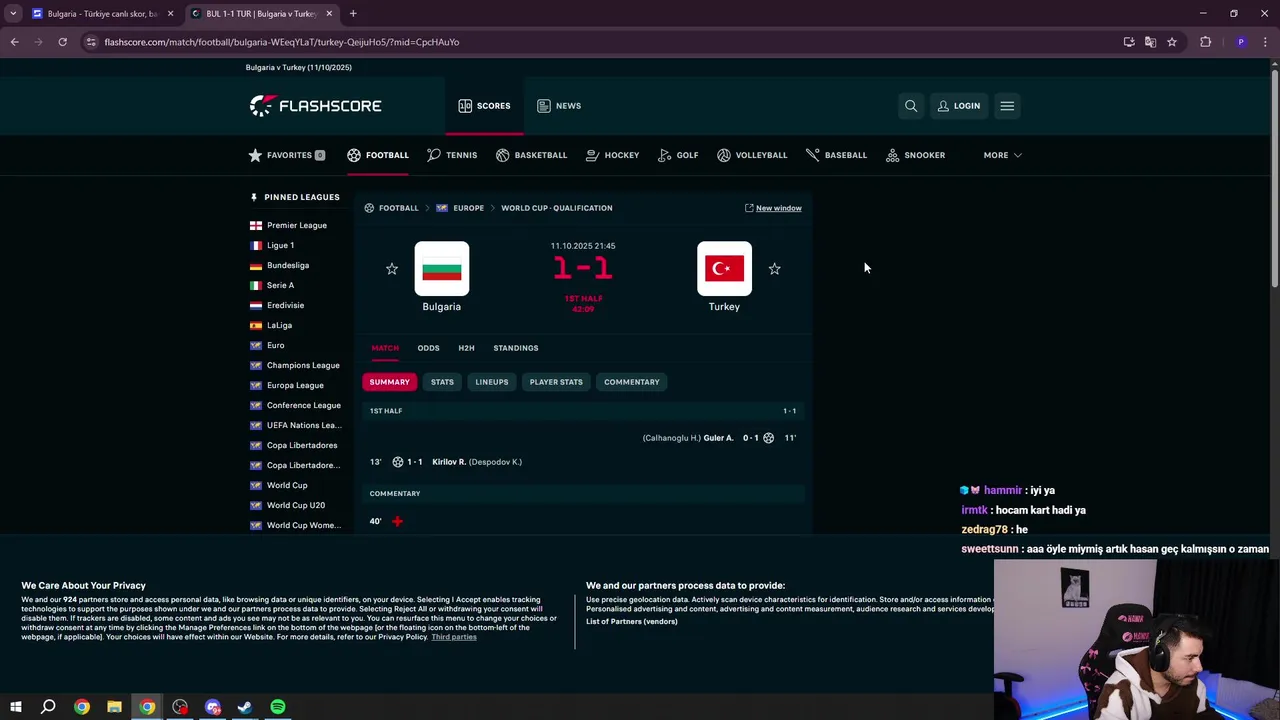
Task: Click the Flashscore logo
Action: click(315, 105)
